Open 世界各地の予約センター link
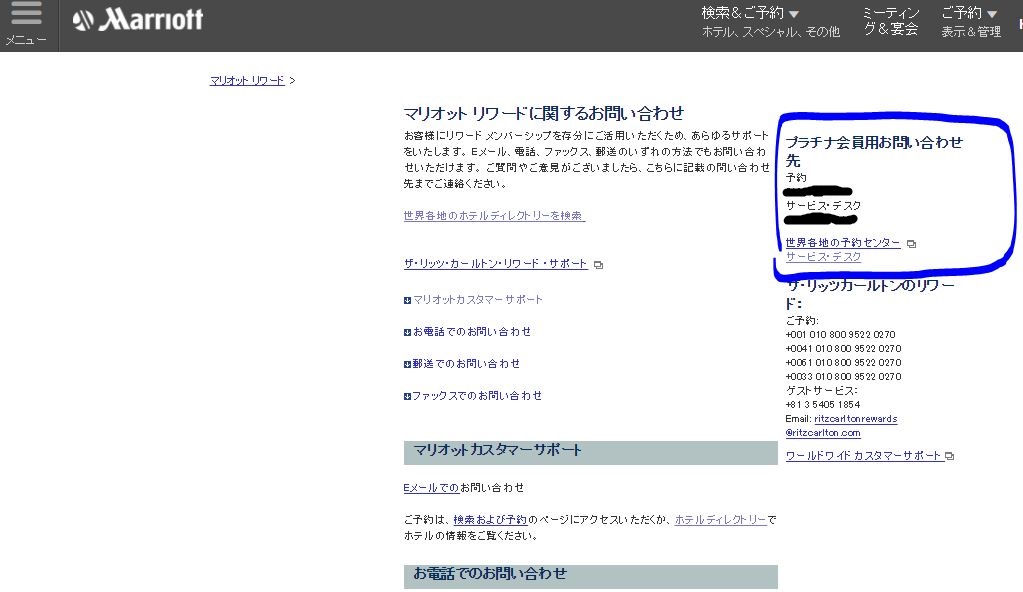Viewport: 1023px width, 592px height. click(x=842, y=243)
